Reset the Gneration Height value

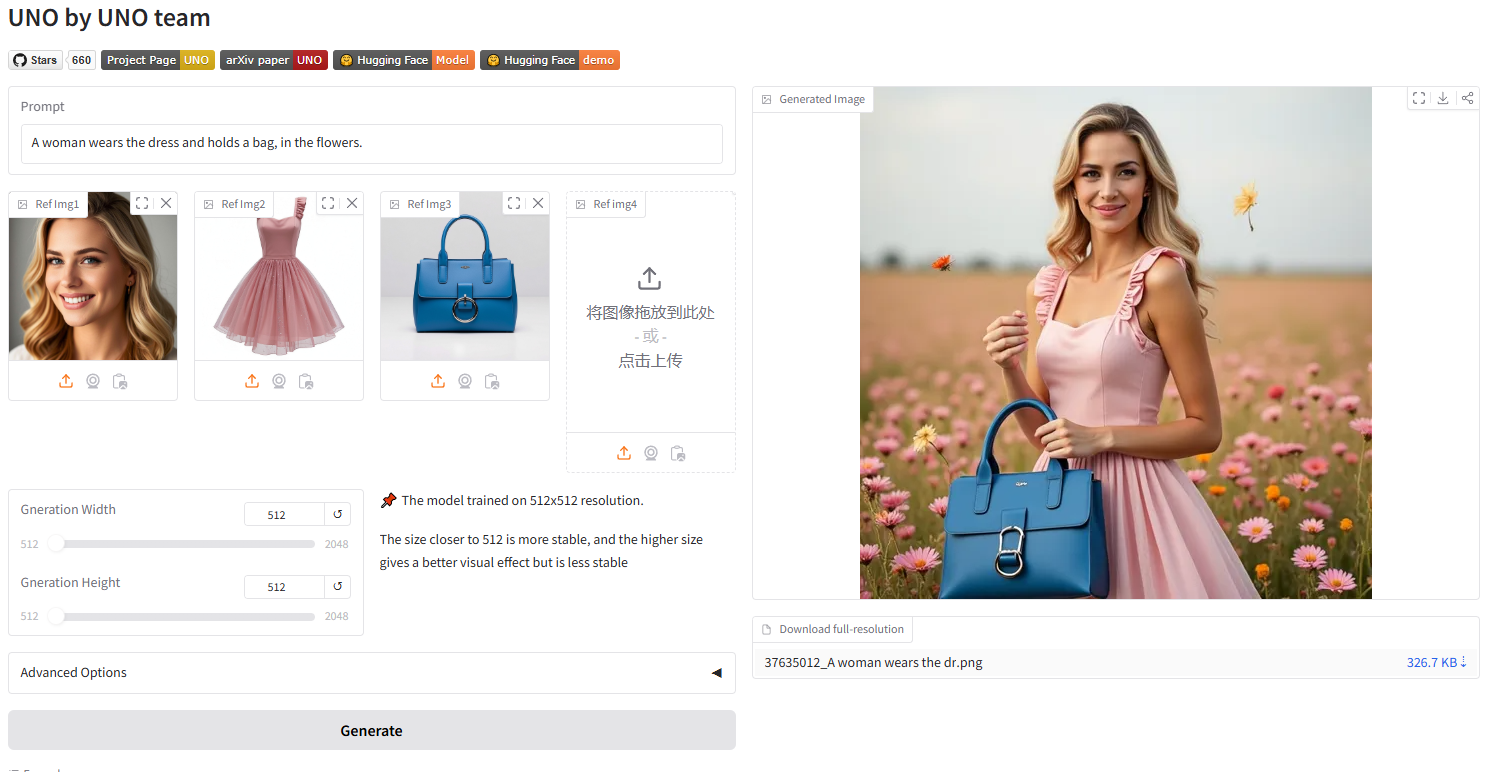338,587
